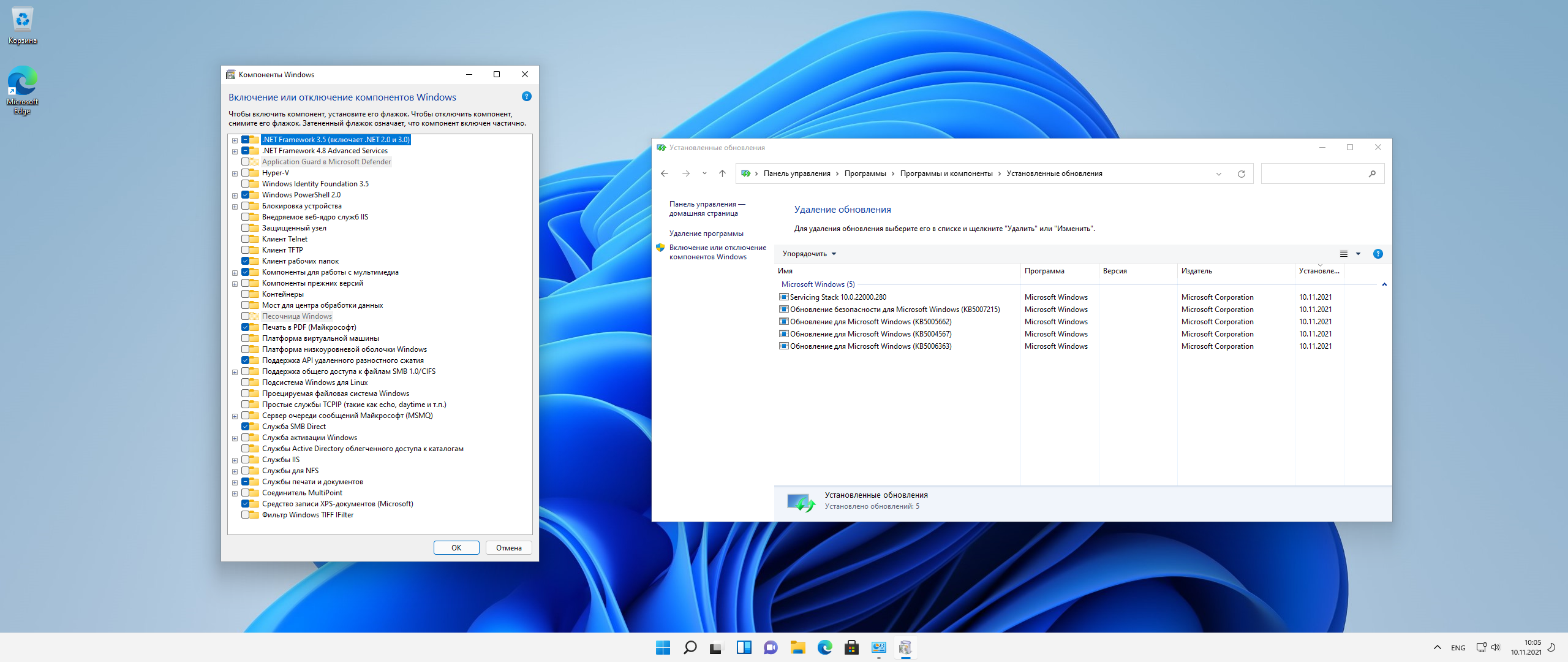The image size is (1568, 662).
Task: Expand Службы IIS tree node
Action: pos(235,460)
